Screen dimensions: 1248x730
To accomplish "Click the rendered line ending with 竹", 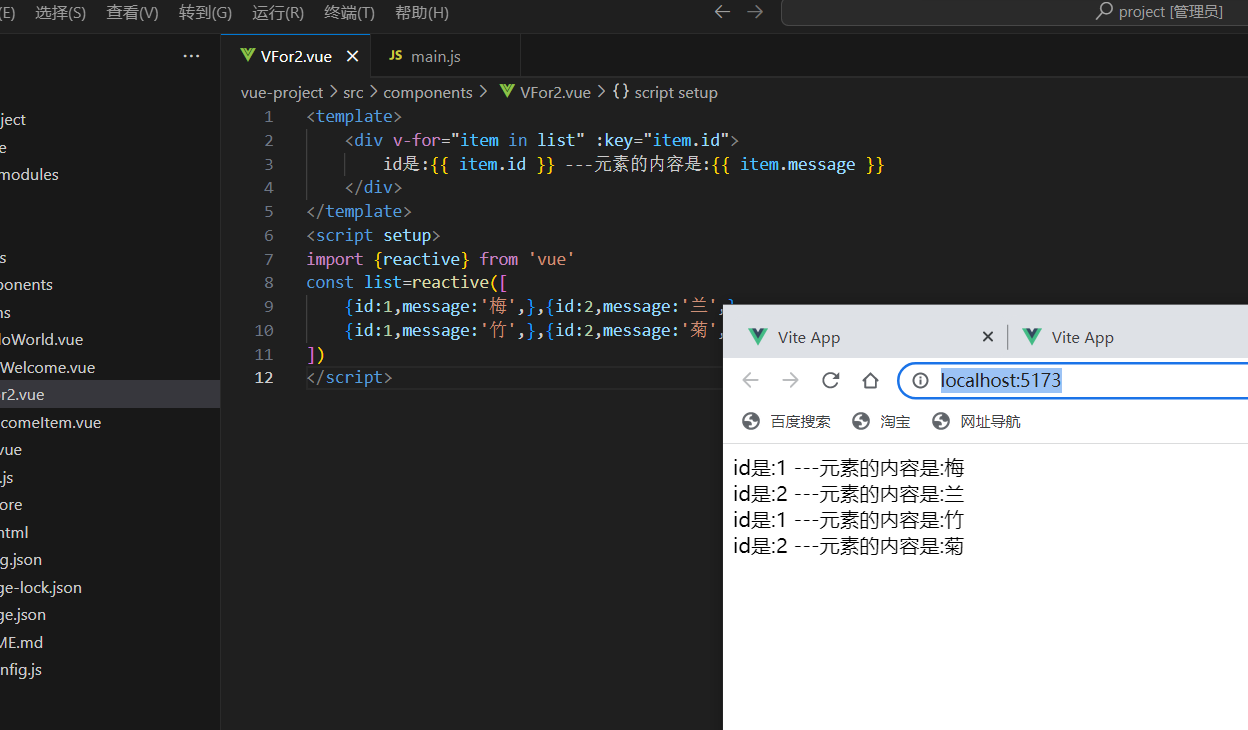I will coord(849,519).
